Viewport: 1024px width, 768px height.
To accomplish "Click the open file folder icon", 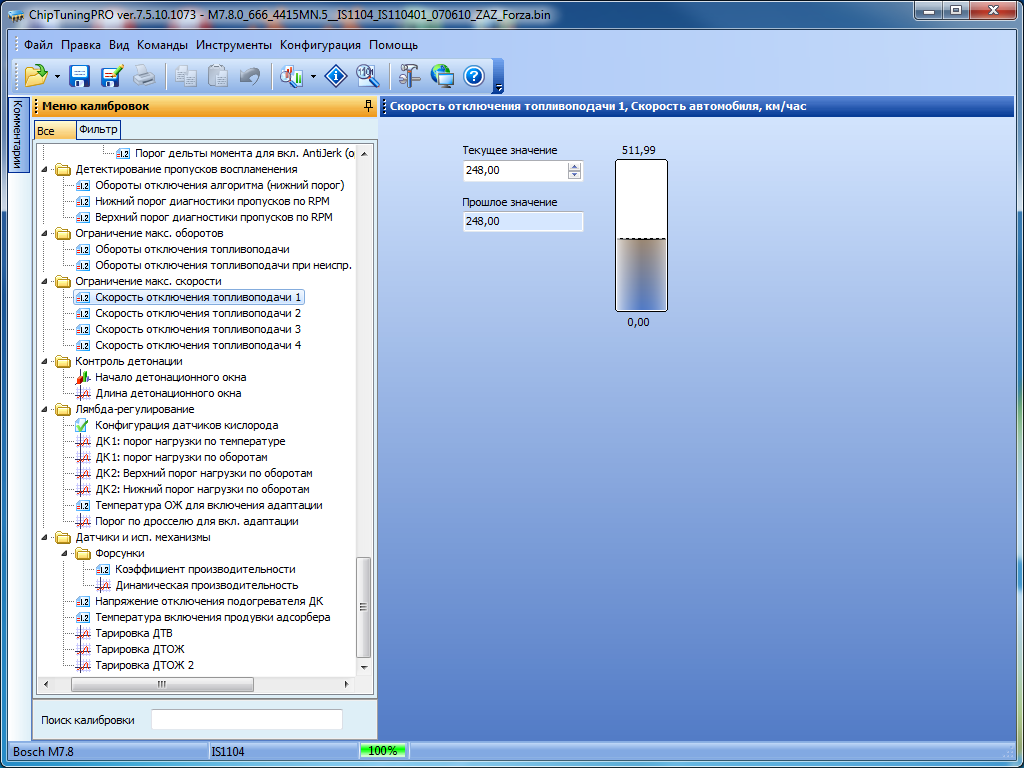I will [35, 75].
